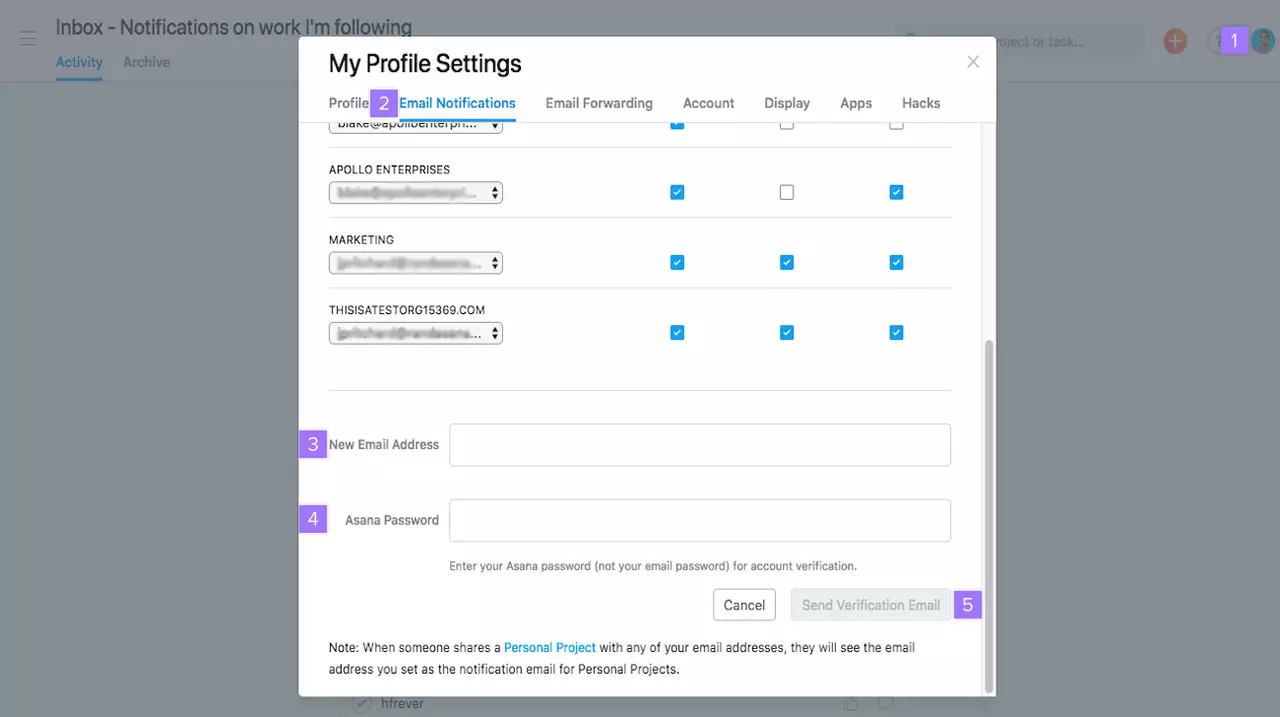The image size is (1280, 717).
Task: Expand the Marketing email dropdown
Action: tap(416, 263)
